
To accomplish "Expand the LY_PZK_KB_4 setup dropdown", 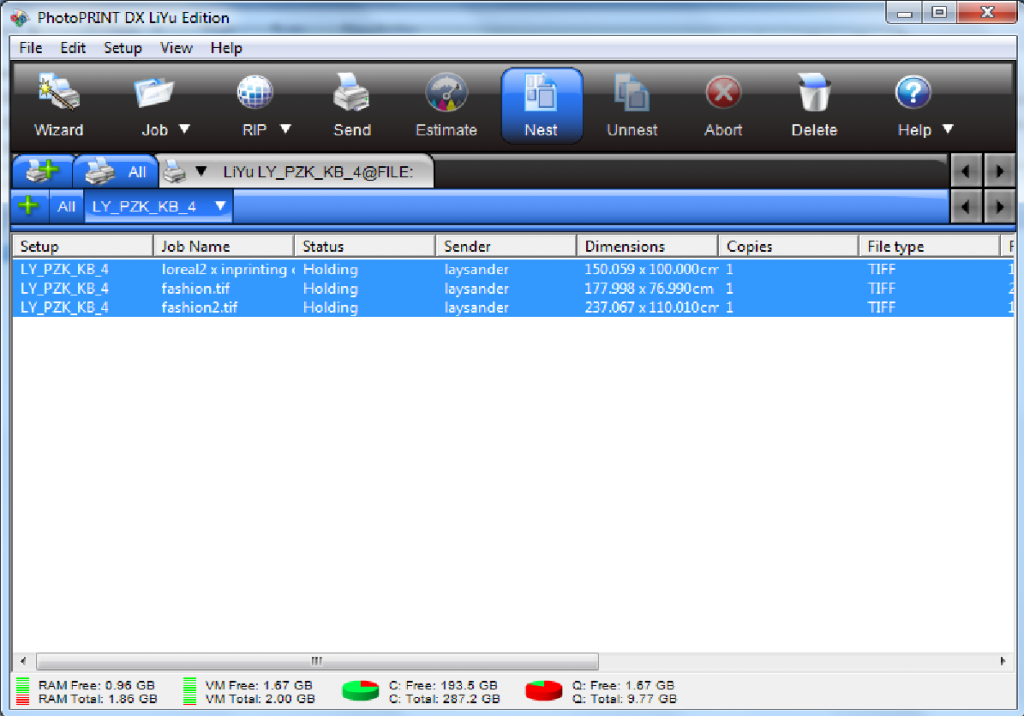I will pos(220,206).
